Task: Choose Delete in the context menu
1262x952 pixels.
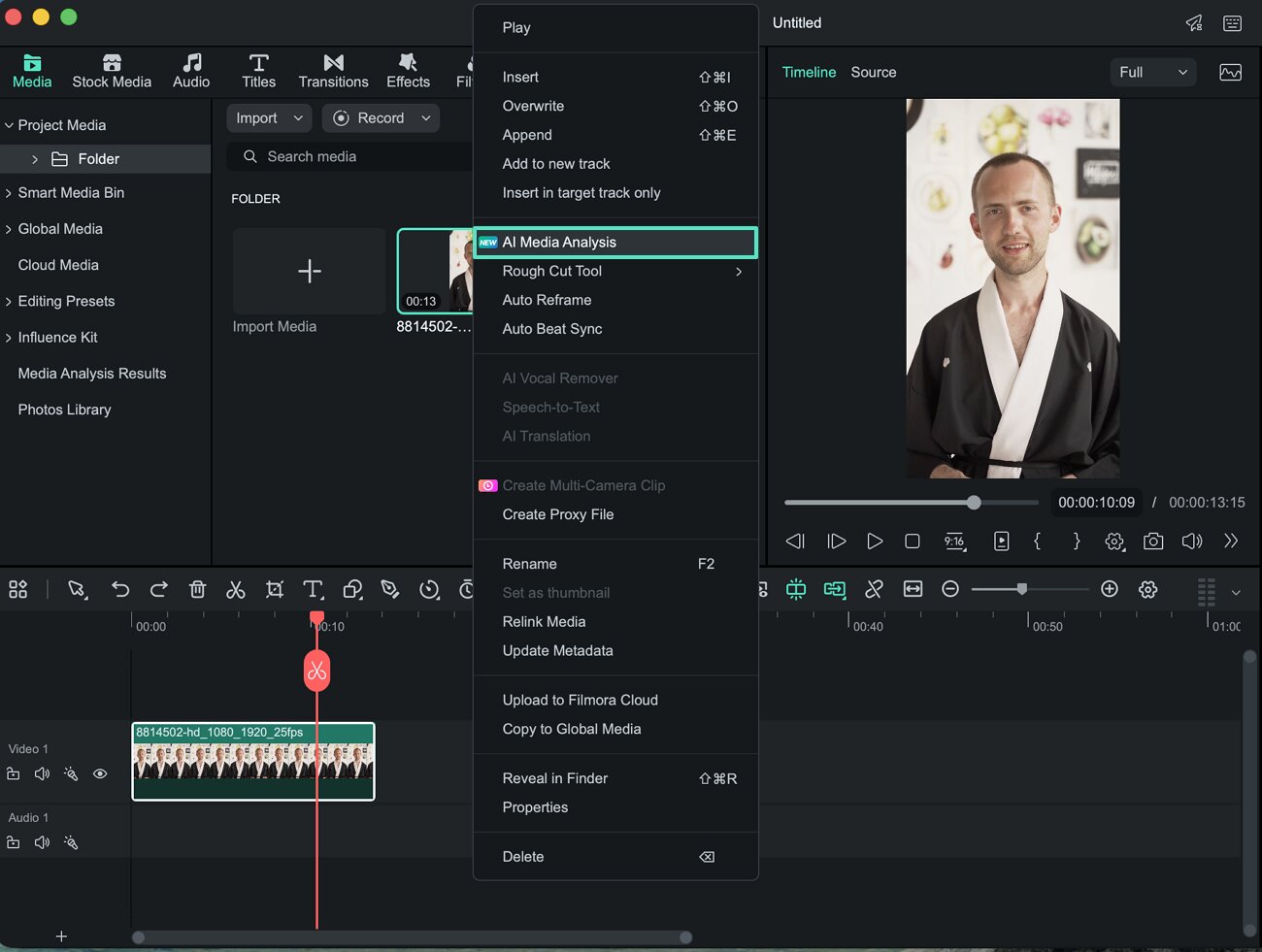Action: point(615,857)
